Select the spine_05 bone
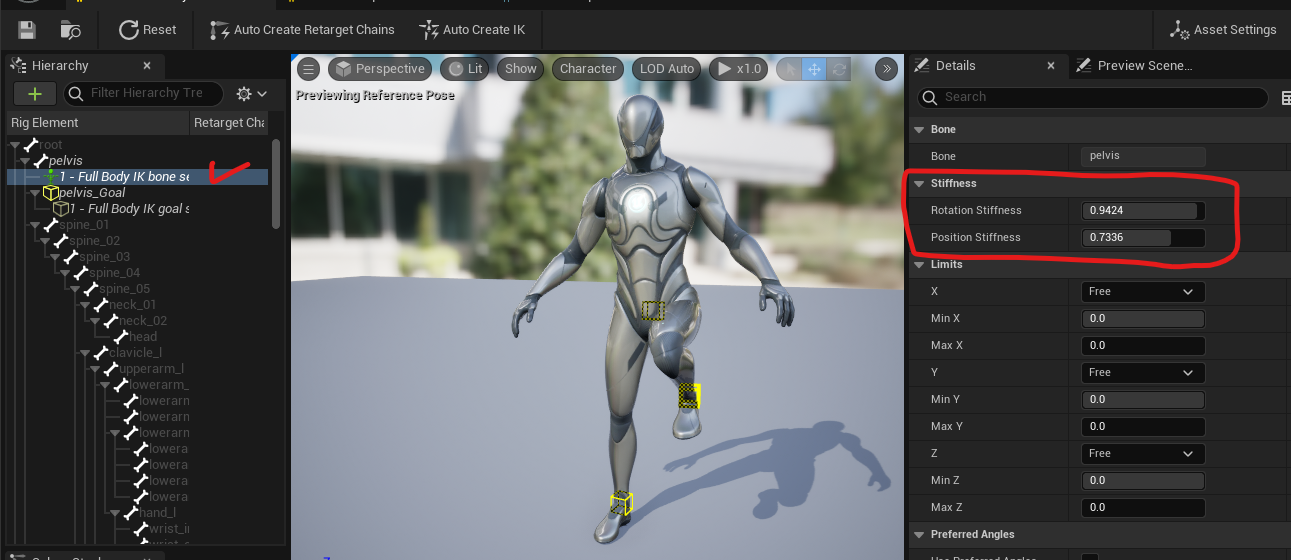The image size is (1291, 560). 124,288
